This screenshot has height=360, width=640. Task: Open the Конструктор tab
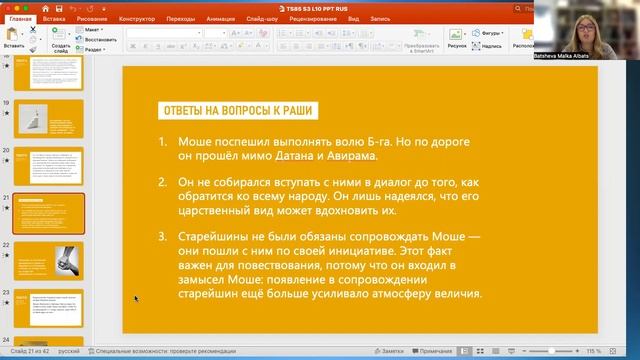[x=137, y=19]
